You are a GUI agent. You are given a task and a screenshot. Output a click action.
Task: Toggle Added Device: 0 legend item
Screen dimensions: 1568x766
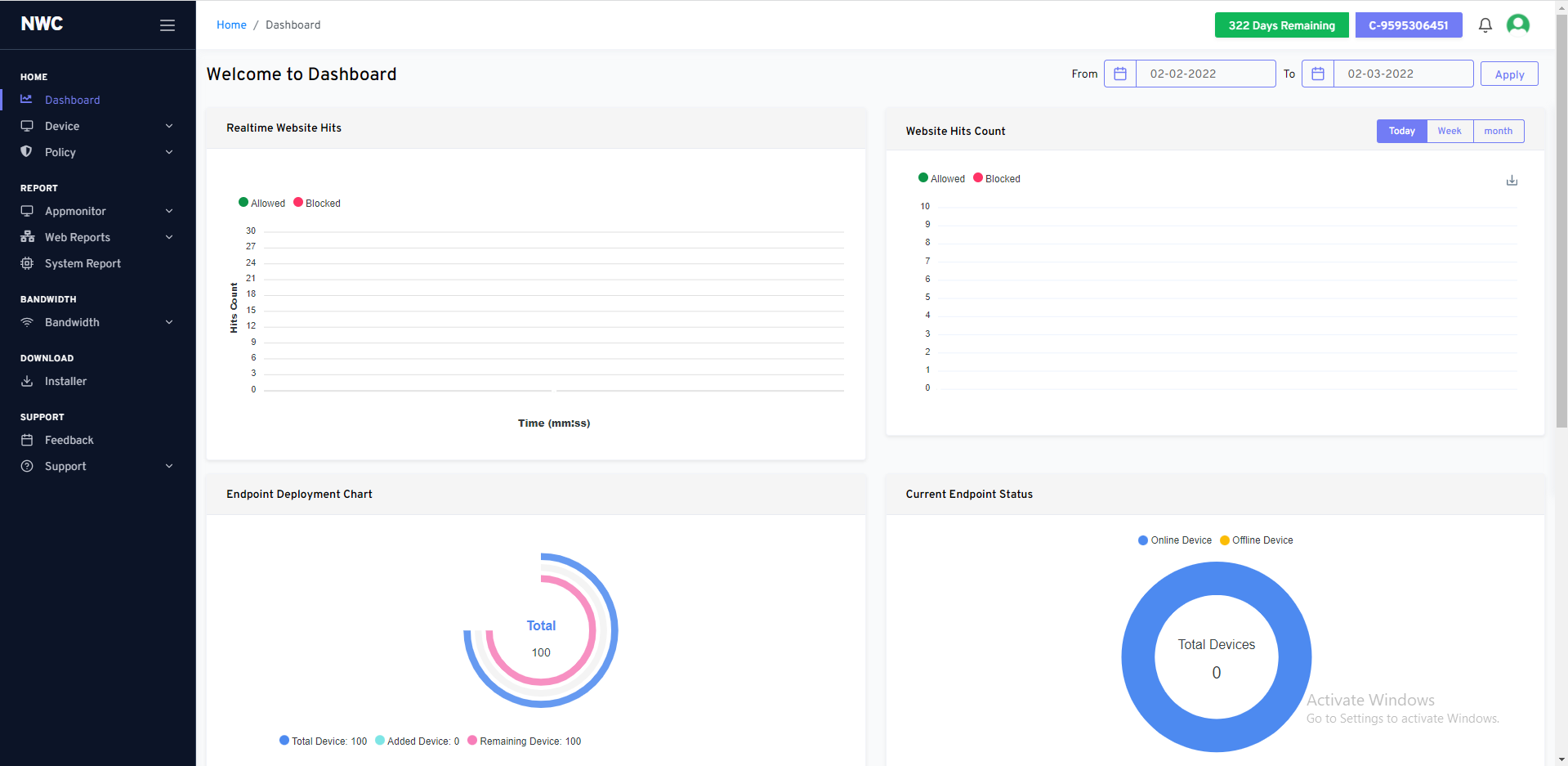(417, 741)
